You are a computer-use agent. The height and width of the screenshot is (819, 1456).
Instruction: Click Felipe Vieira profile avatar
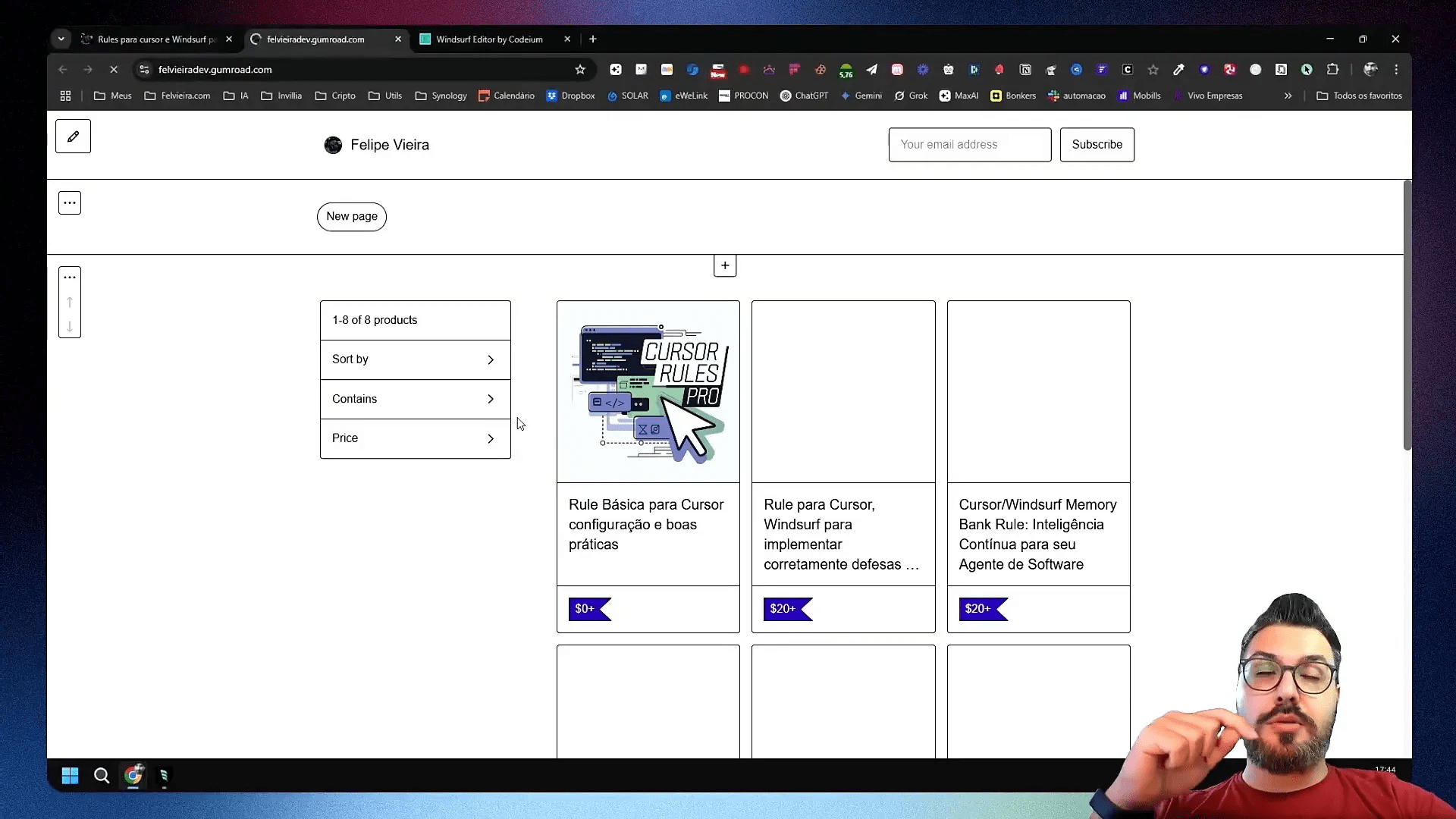333,145
